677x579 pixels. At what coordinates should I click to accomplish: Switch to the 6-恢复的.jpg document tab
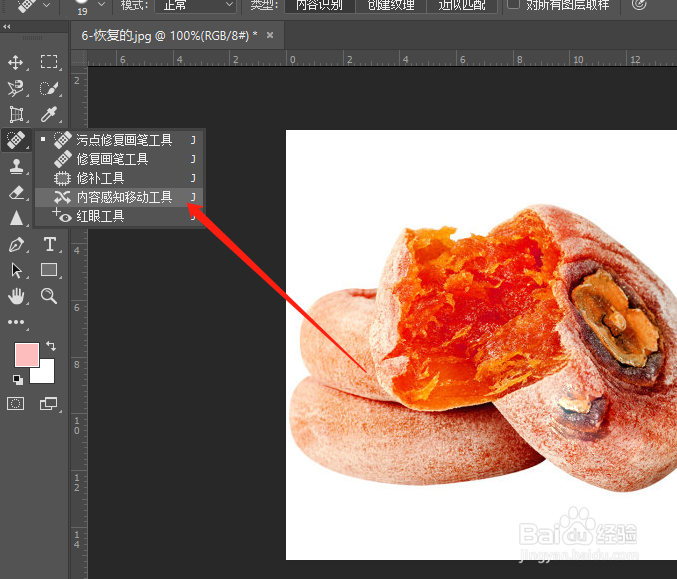[x=169, y=35]
